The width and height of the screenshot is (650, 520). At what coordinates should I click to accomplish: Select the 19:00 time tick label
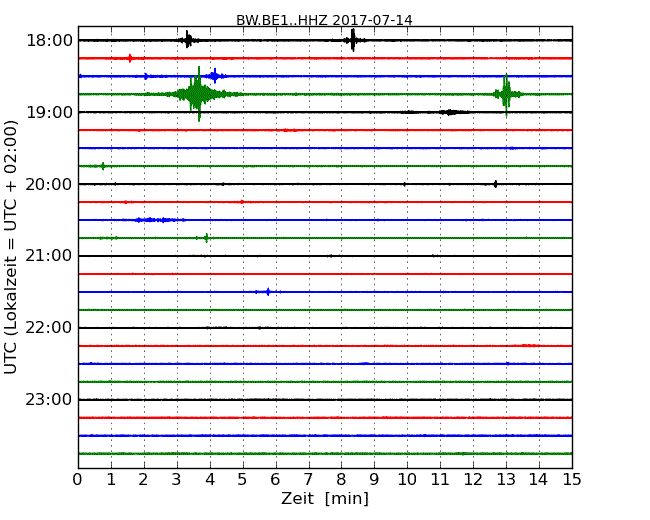(x=49, y=112)
